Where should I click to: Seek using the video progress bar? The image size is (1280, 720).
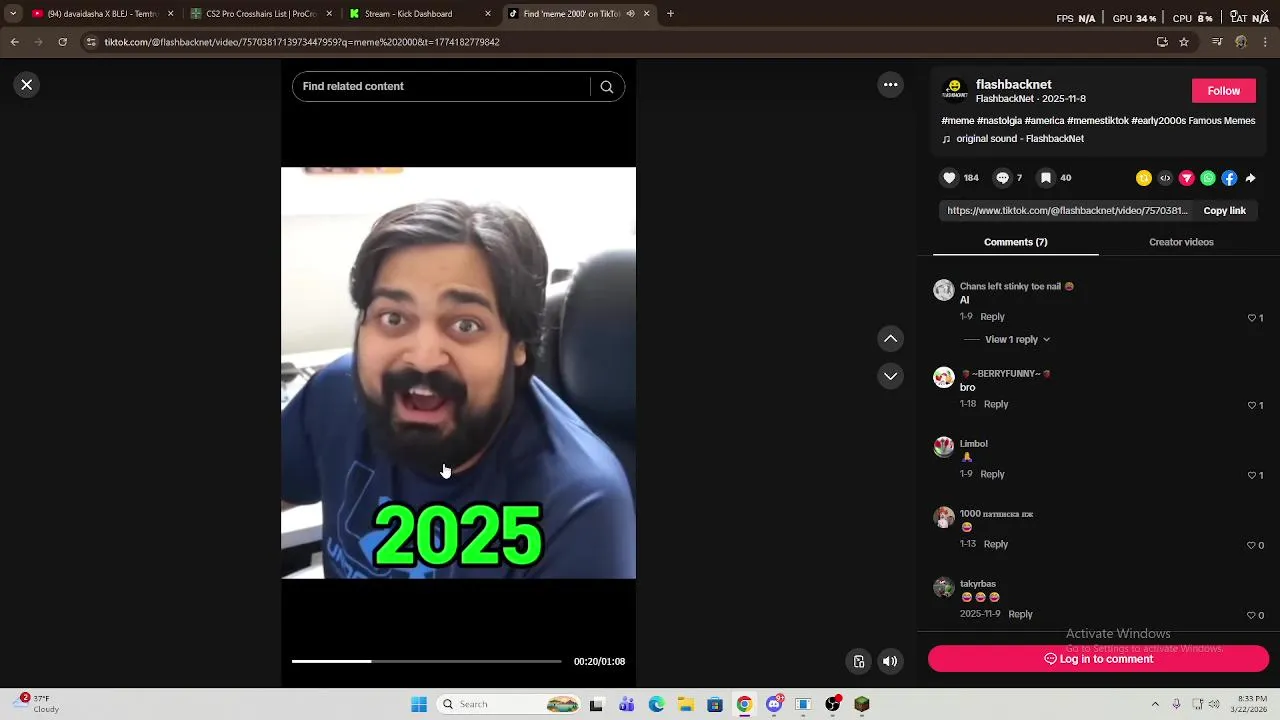pyautogui.click(x=426, y=661)
